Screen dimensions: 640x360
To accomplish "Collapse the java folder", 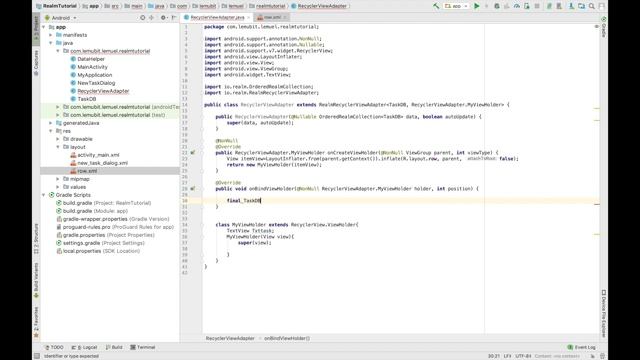I will pos(51,43).
